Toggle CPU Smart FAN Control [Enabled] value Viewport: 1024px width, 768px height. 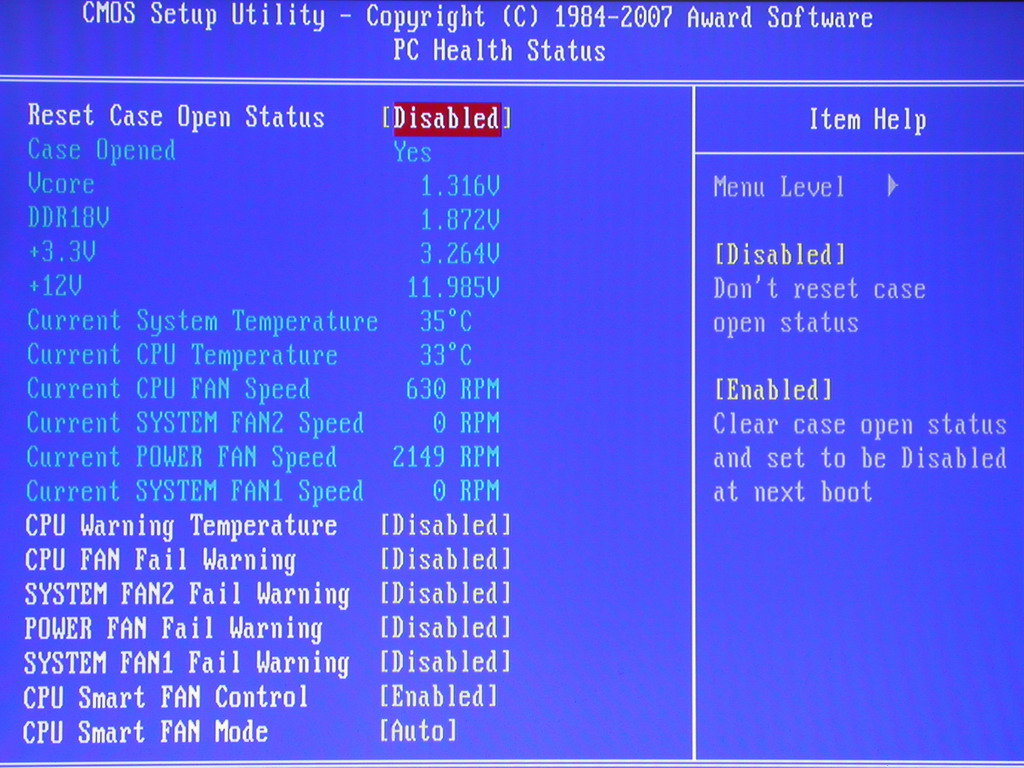pos(439,697)
